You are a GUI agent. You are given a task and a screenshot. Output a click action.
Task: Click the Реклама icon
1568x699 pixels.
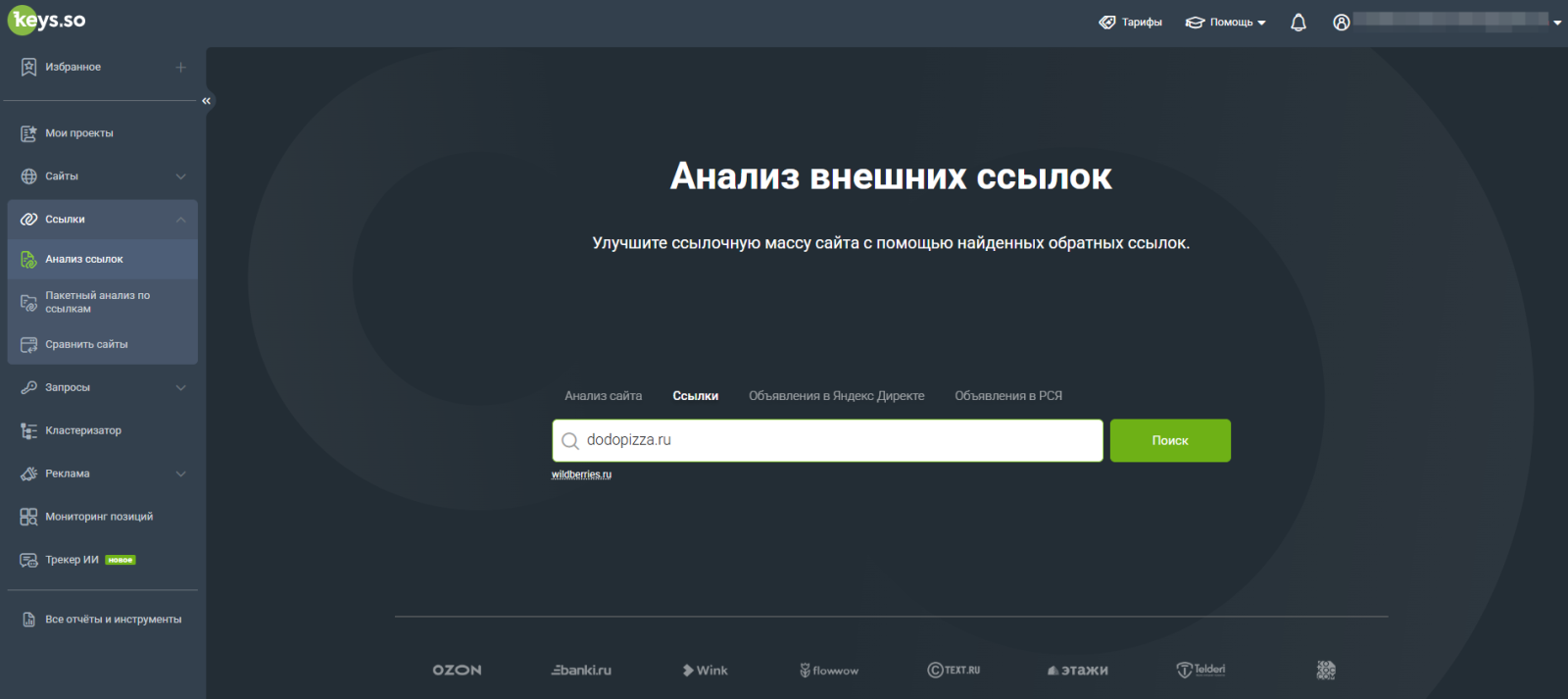point(28,474)
